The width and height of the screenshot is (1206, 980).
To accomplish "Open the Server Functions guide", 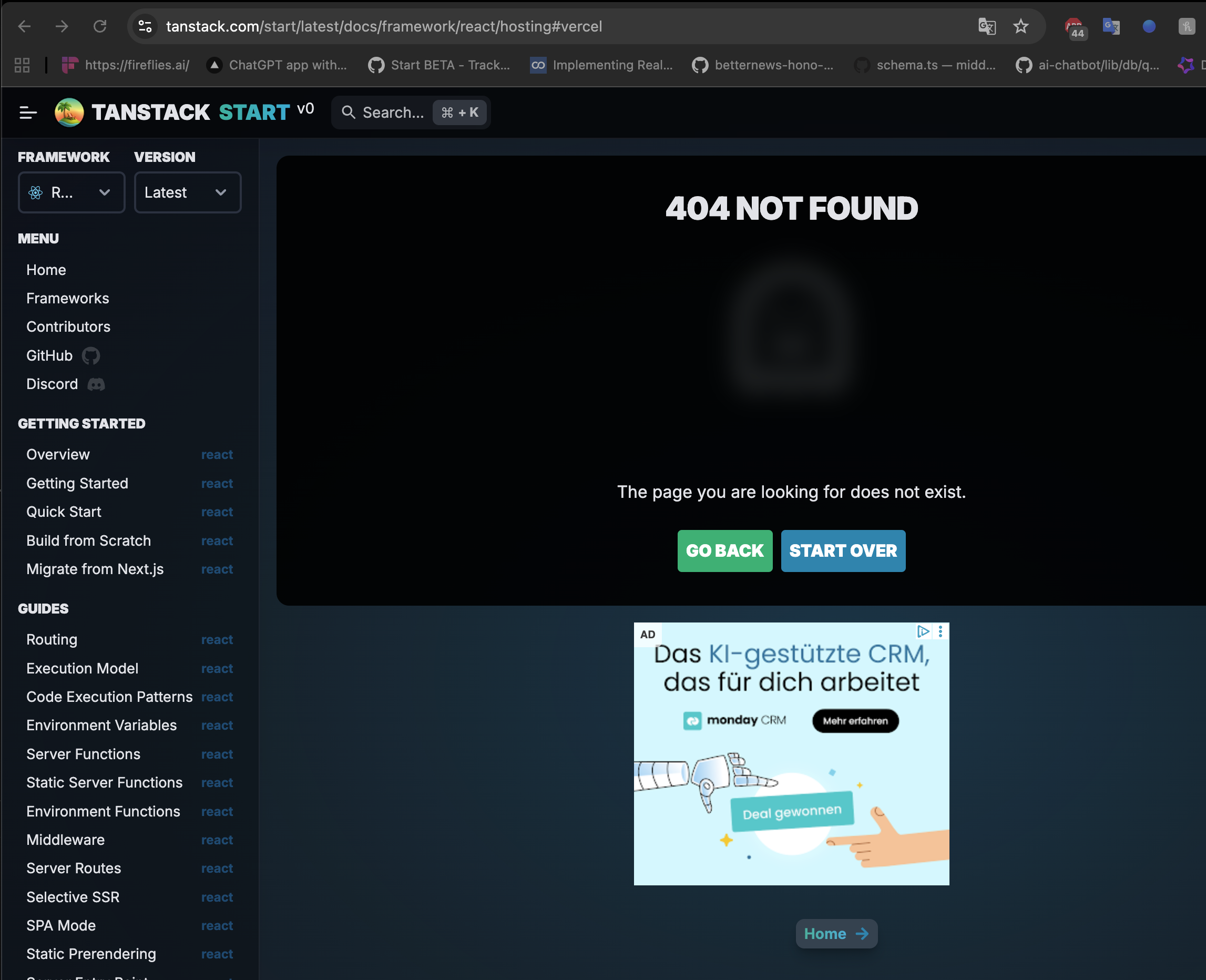I will tap(83, 754).
